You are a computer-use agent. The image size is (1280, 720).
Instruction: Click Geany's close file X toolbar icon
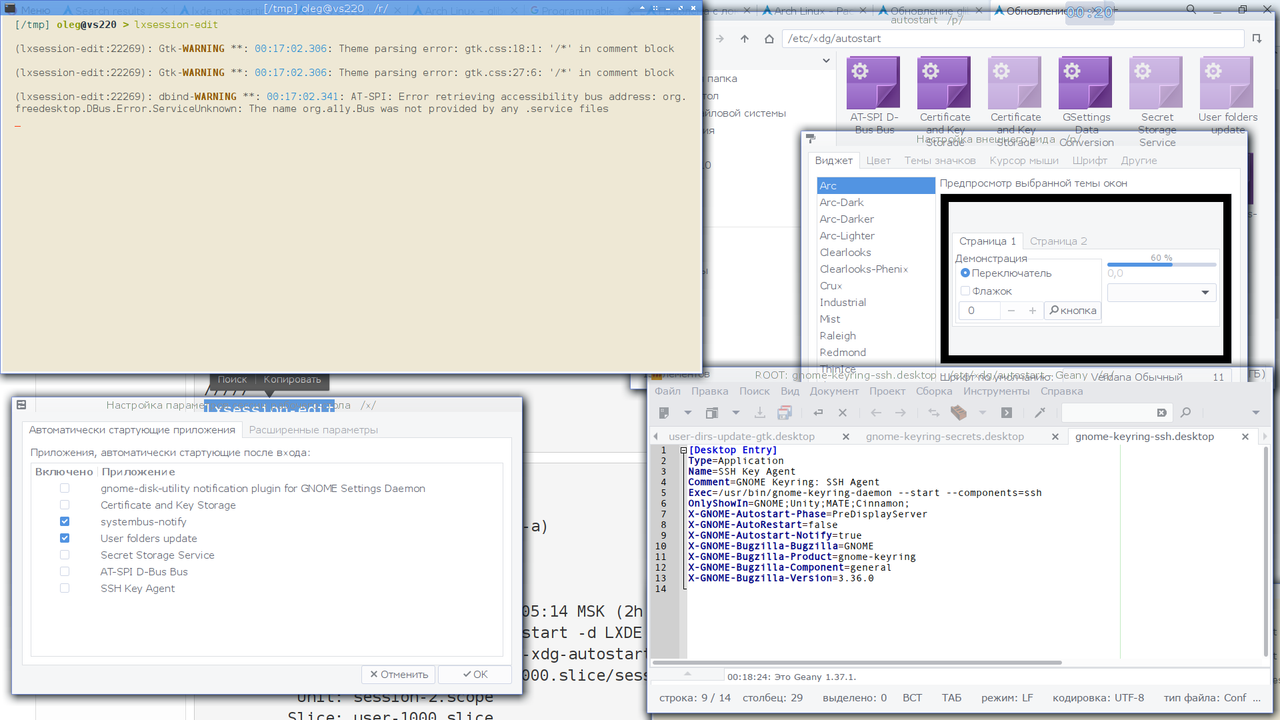click(842, 412)
